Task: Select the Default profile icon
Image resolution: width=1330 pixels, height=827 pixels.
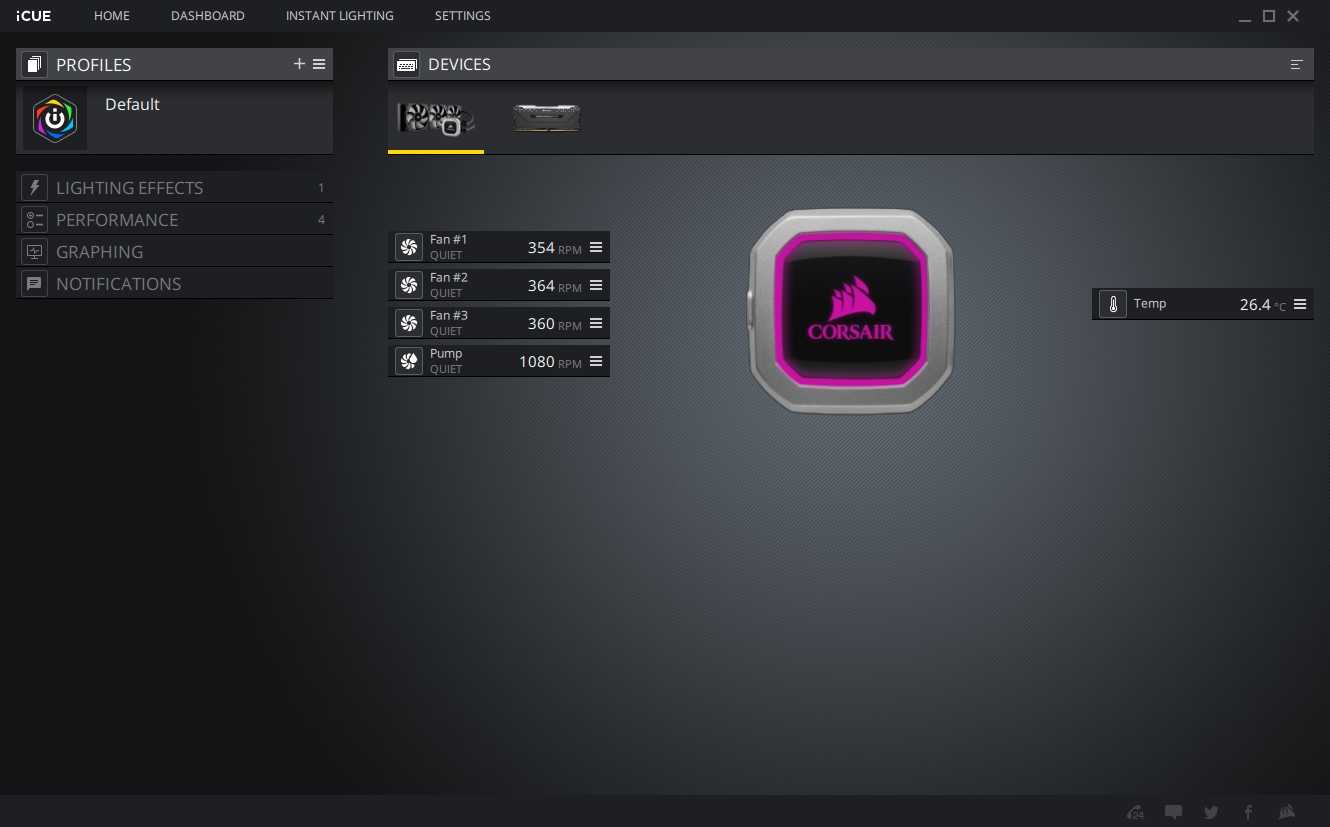Action: (55, 118)
